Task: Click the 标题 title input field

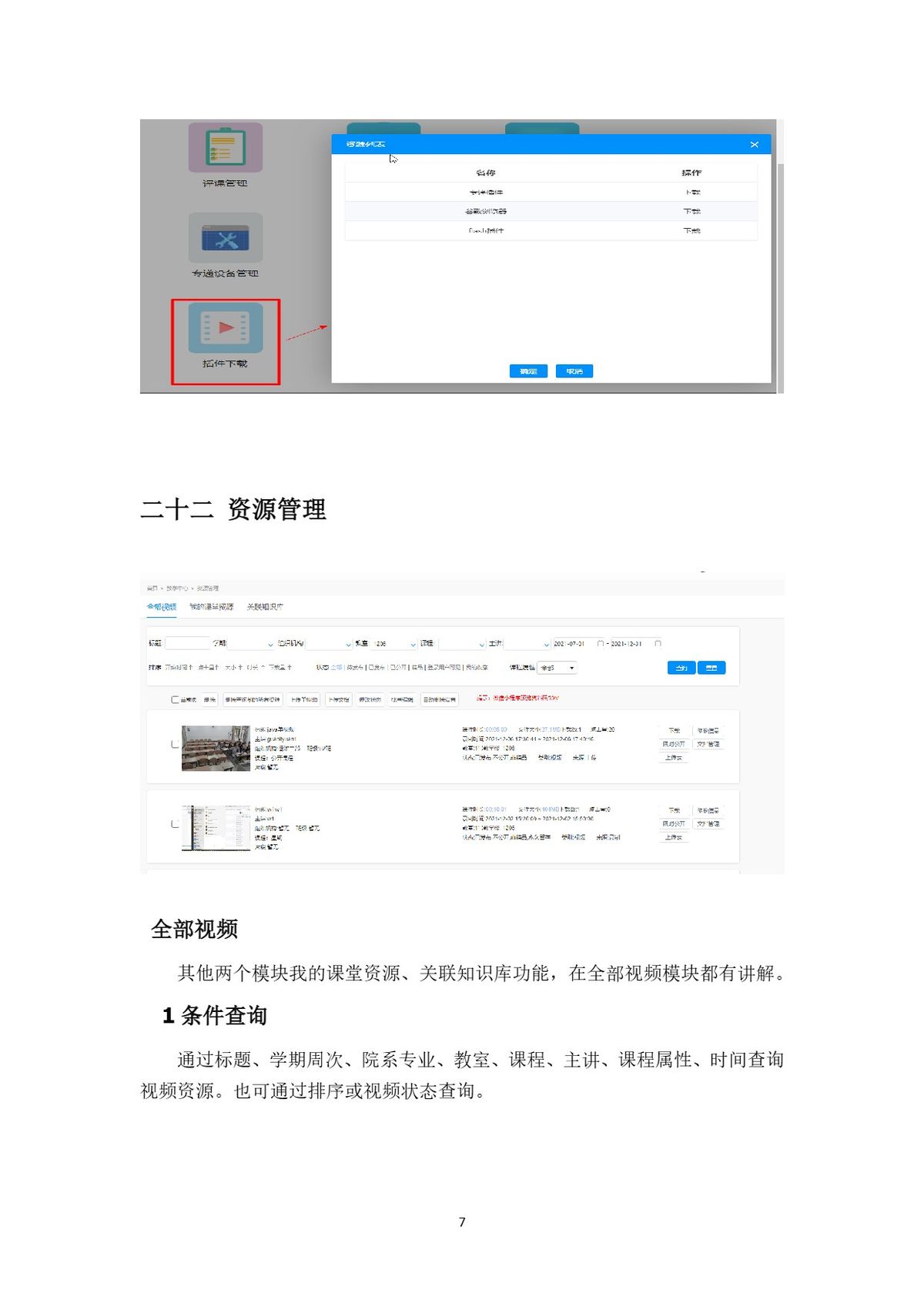Action: (187, 643)
